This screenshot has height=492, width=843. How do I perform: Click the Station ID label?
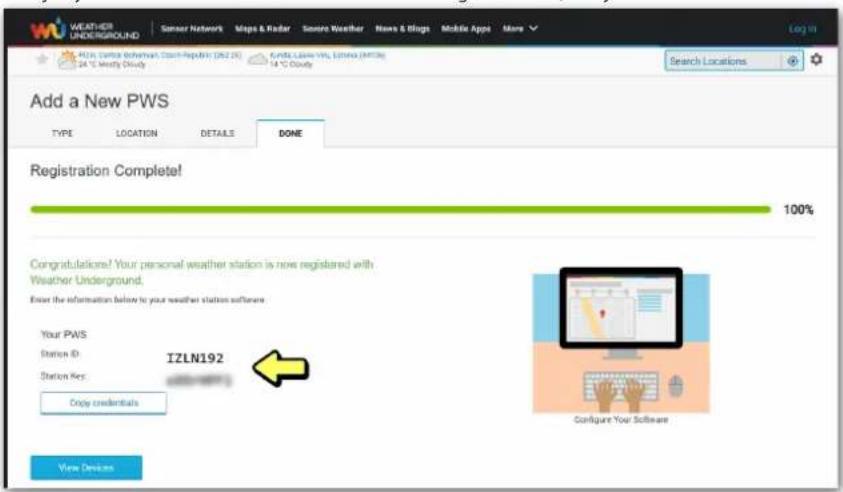(x=60, y=354)
